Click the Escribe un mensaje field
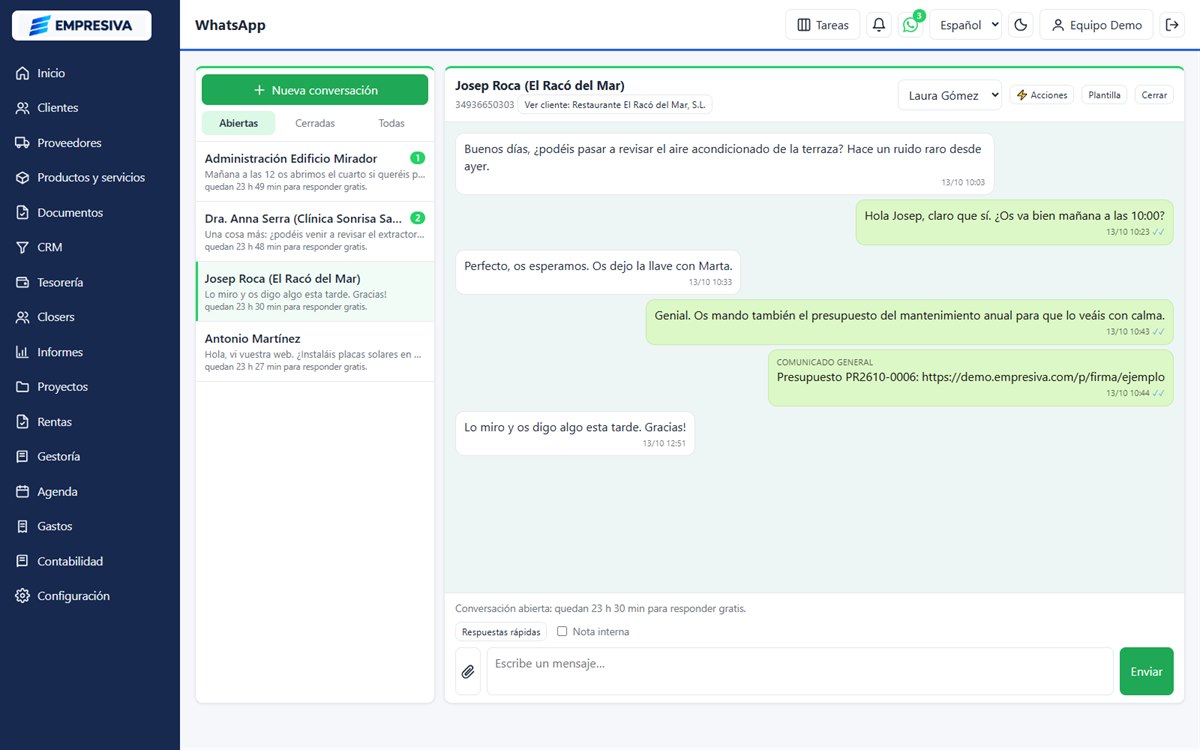This screenshot has width=1200, height=750. point(800,671)
